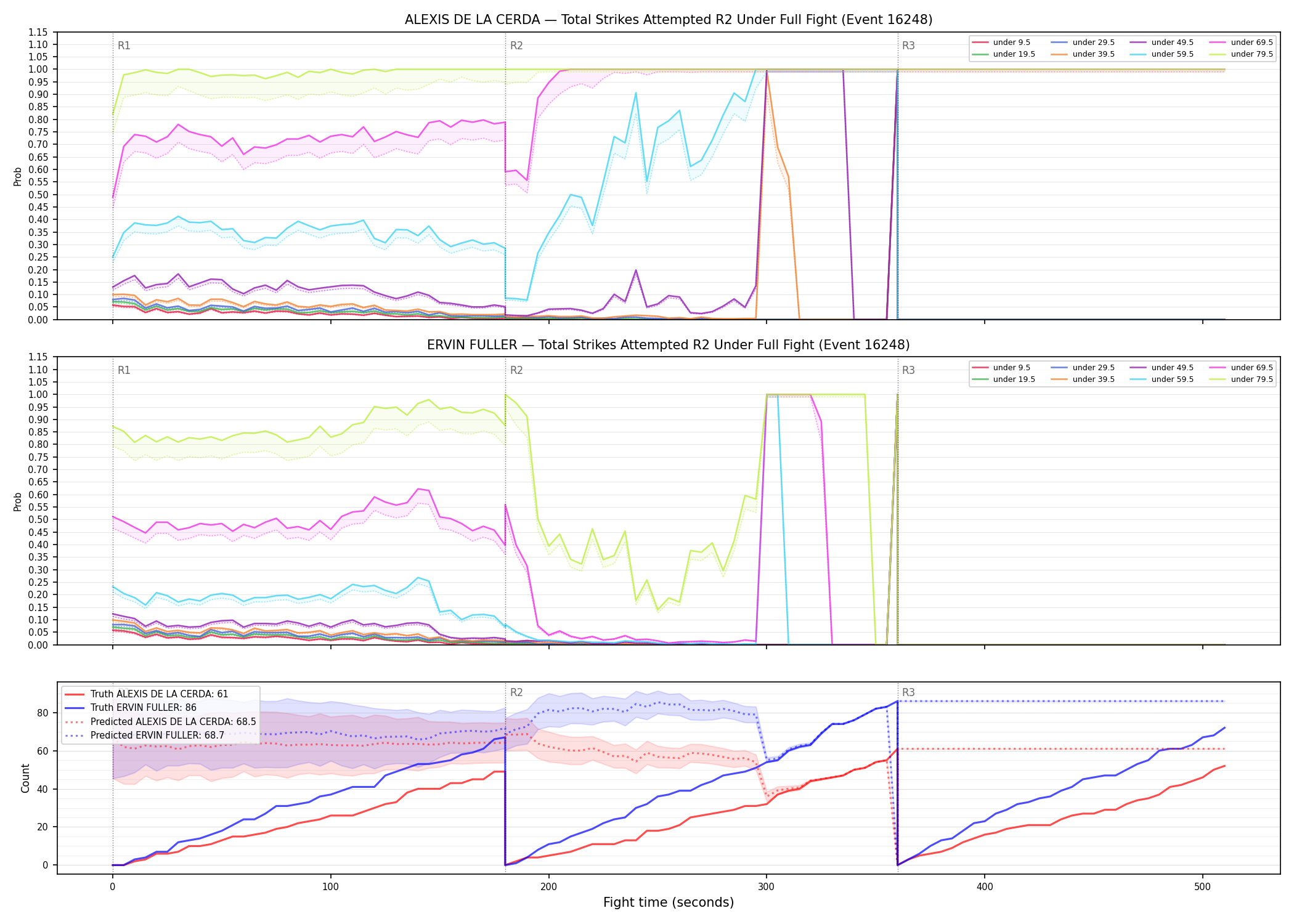Viewport: 1294px width, 924px height.
Task: Select 'under 29.5' in the Alexis chart legend
Action: click(1083, 43)
